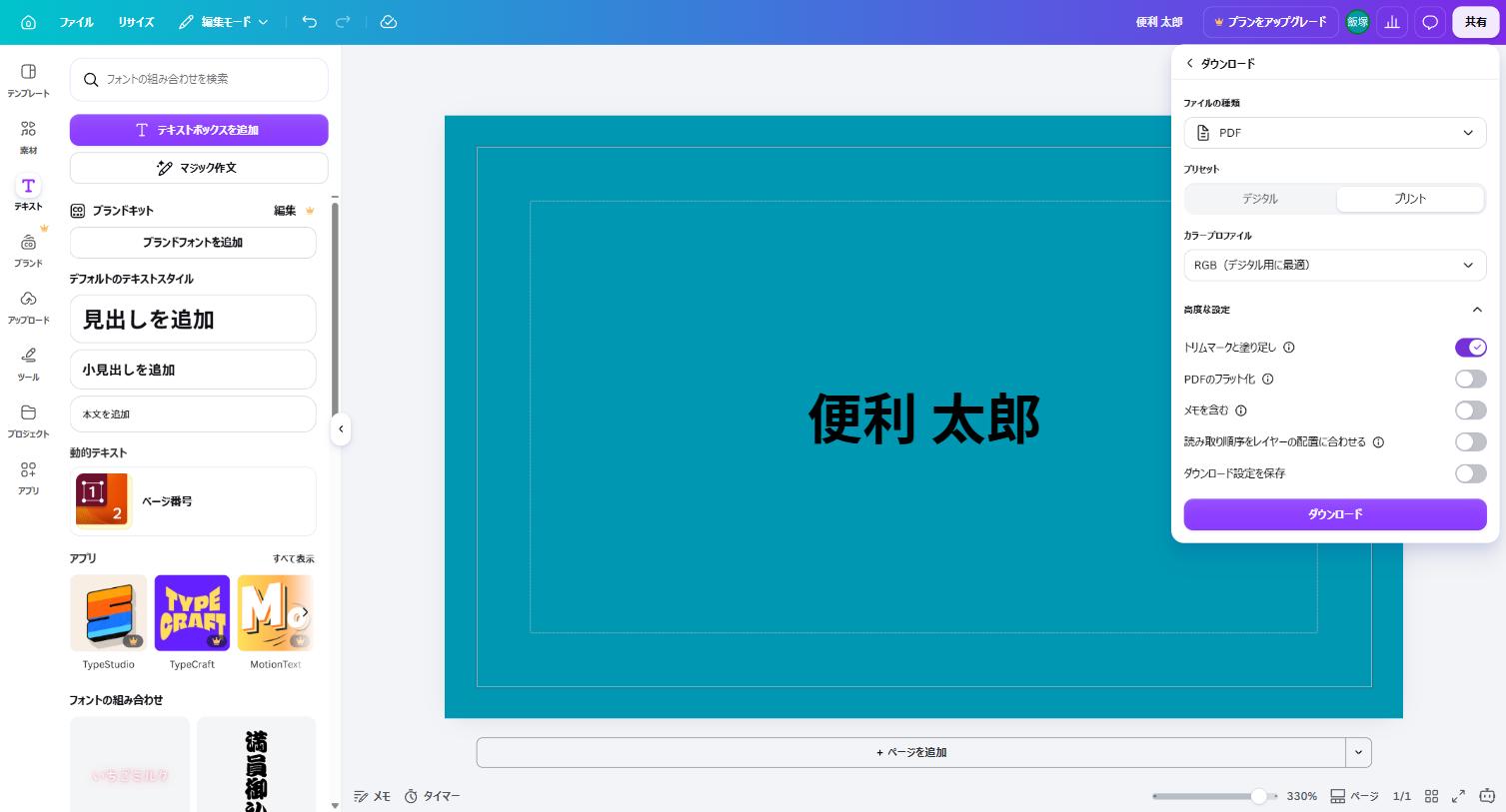The width and height of the screenshot is (1506, 812).
Task: Enter fullscreen presentation mode
Action: coord(1459,796)
